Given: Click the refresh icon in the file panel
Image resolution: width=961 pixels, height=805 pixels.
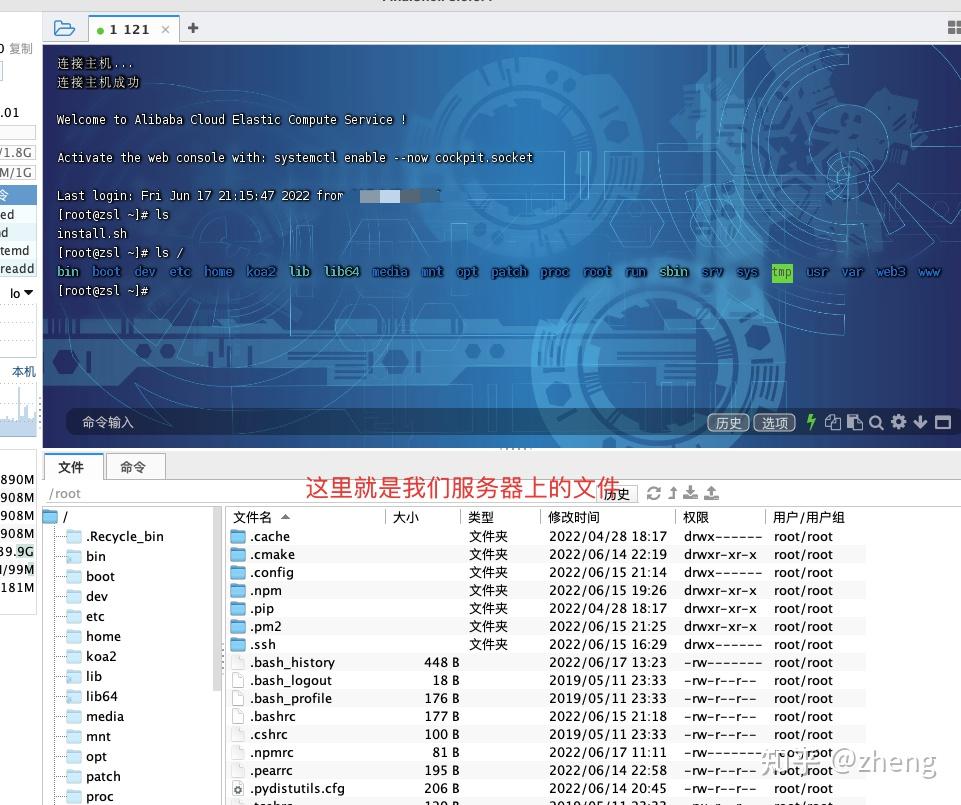Looking at the screenshot, I should (x=653, y=492).
